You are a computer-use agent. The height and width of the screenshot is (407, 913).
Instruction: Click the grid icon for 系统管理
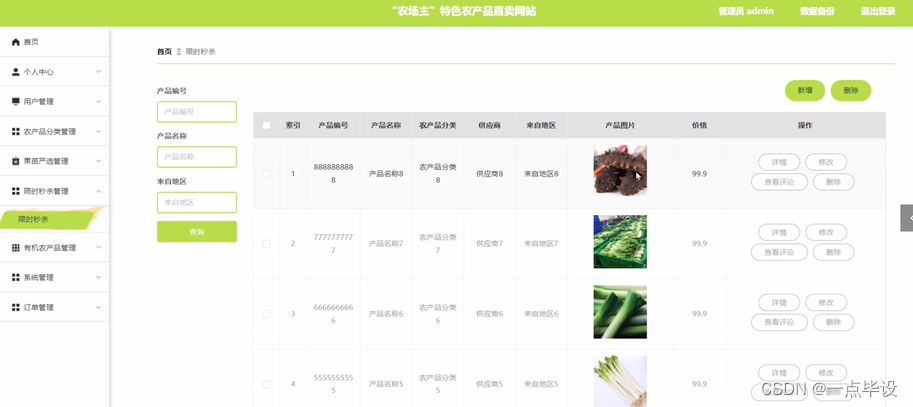[16, 277]
